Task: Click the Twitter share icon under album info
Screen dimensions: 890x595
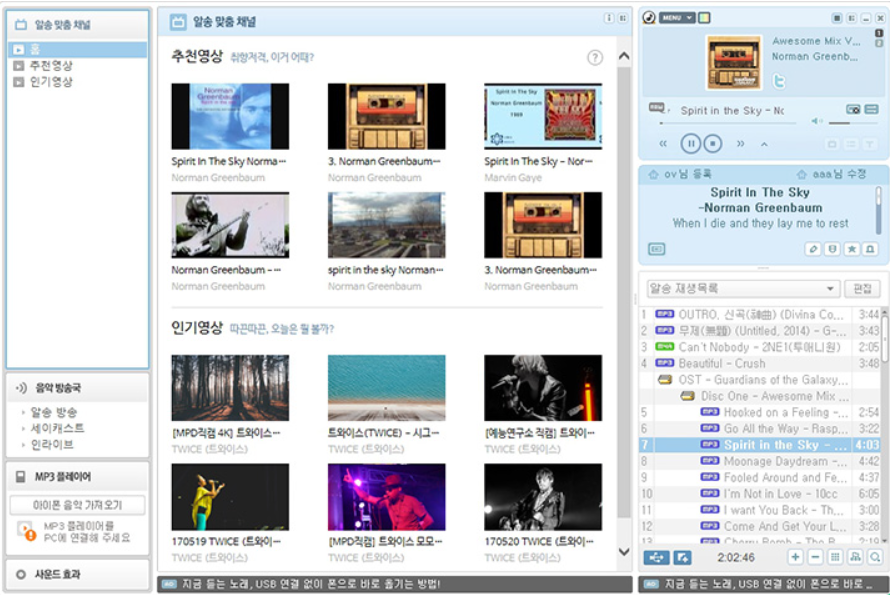Action: tap(779, 81)
